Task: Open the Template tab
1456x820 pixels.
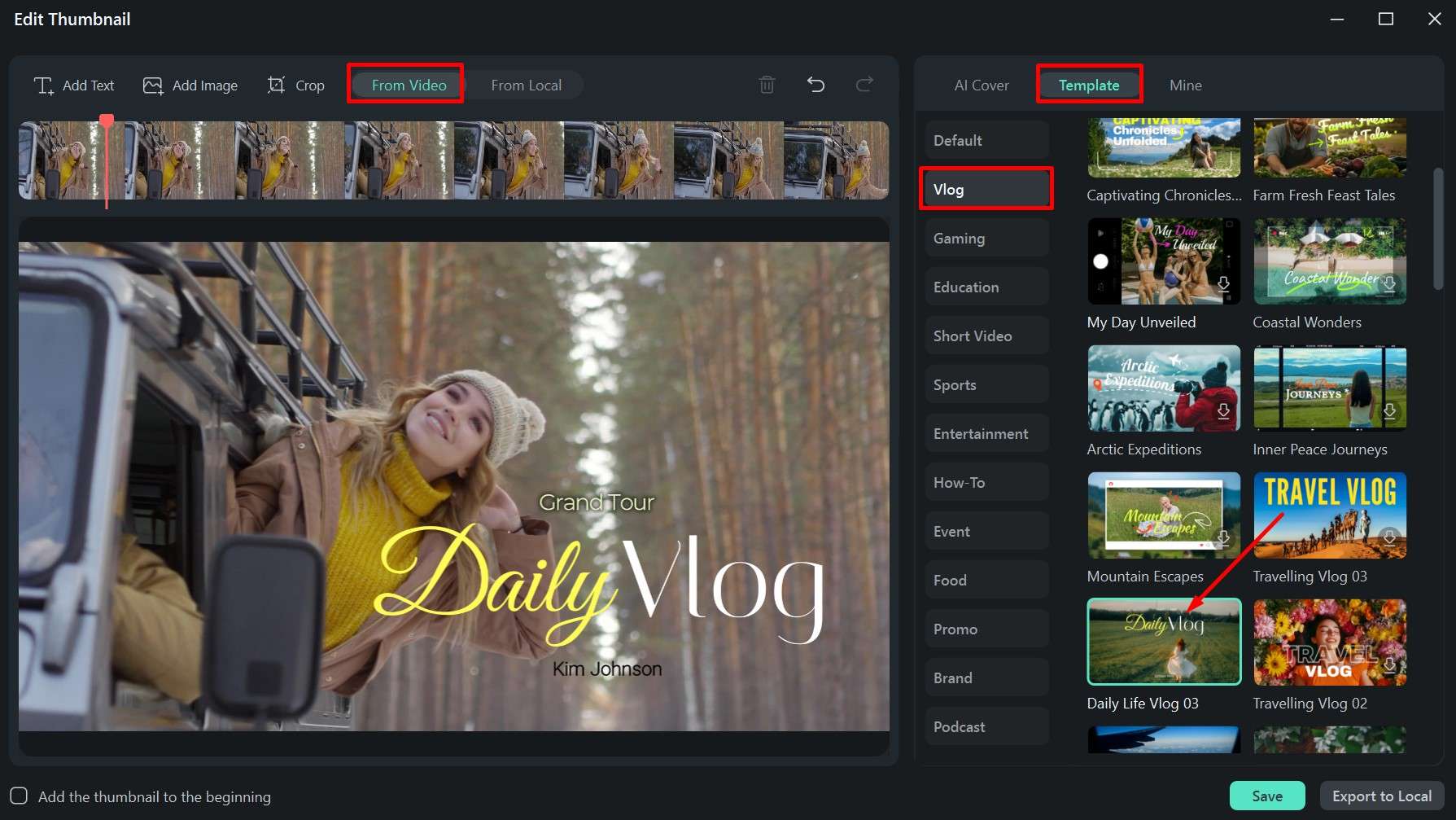Action: click(x=1089, y=85)
